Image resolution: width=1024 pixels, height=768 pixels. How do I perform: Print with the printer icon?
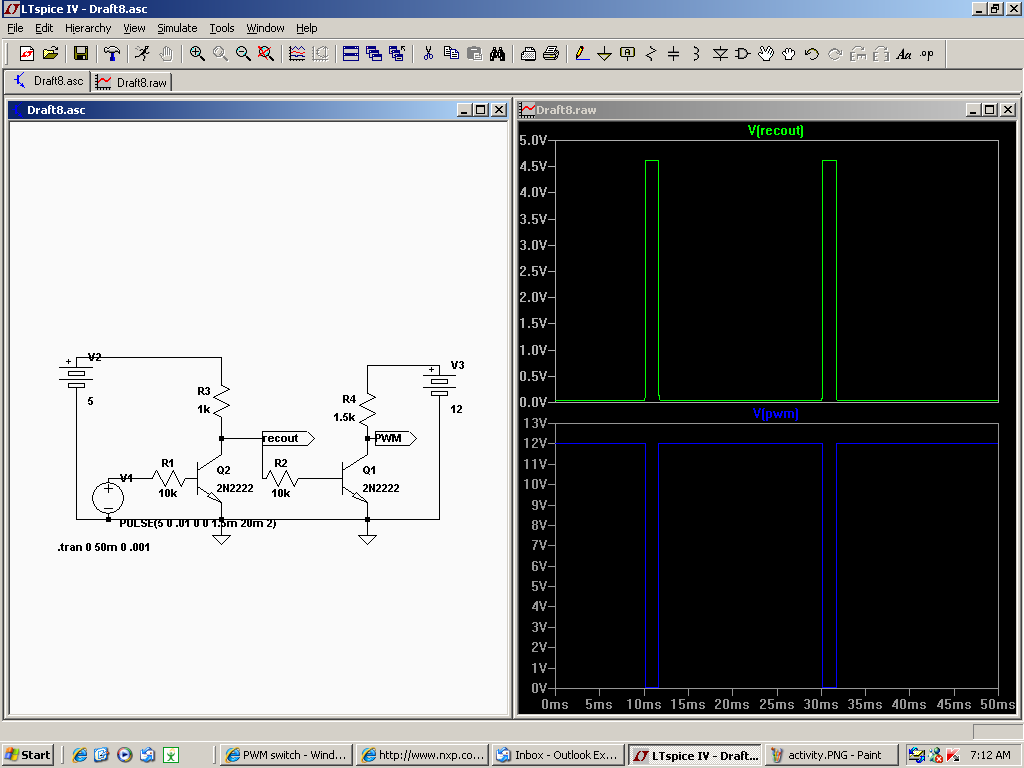coord(551,54)
